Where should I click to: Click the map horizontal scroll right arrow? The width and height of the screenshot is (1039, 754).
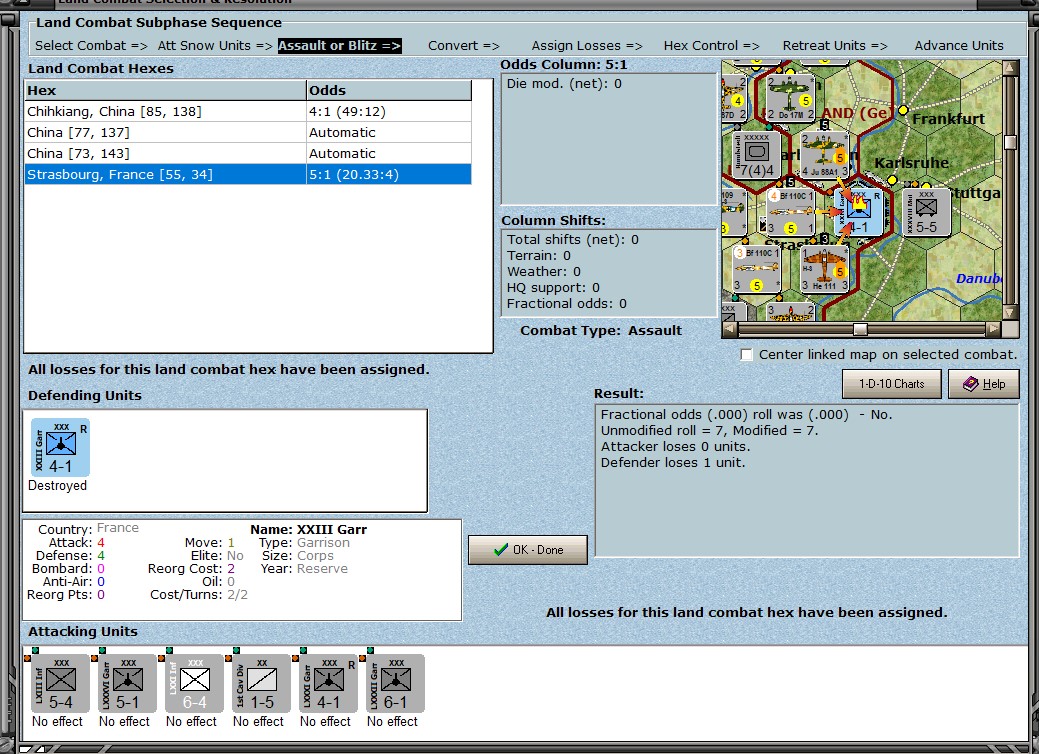[993, 329]
